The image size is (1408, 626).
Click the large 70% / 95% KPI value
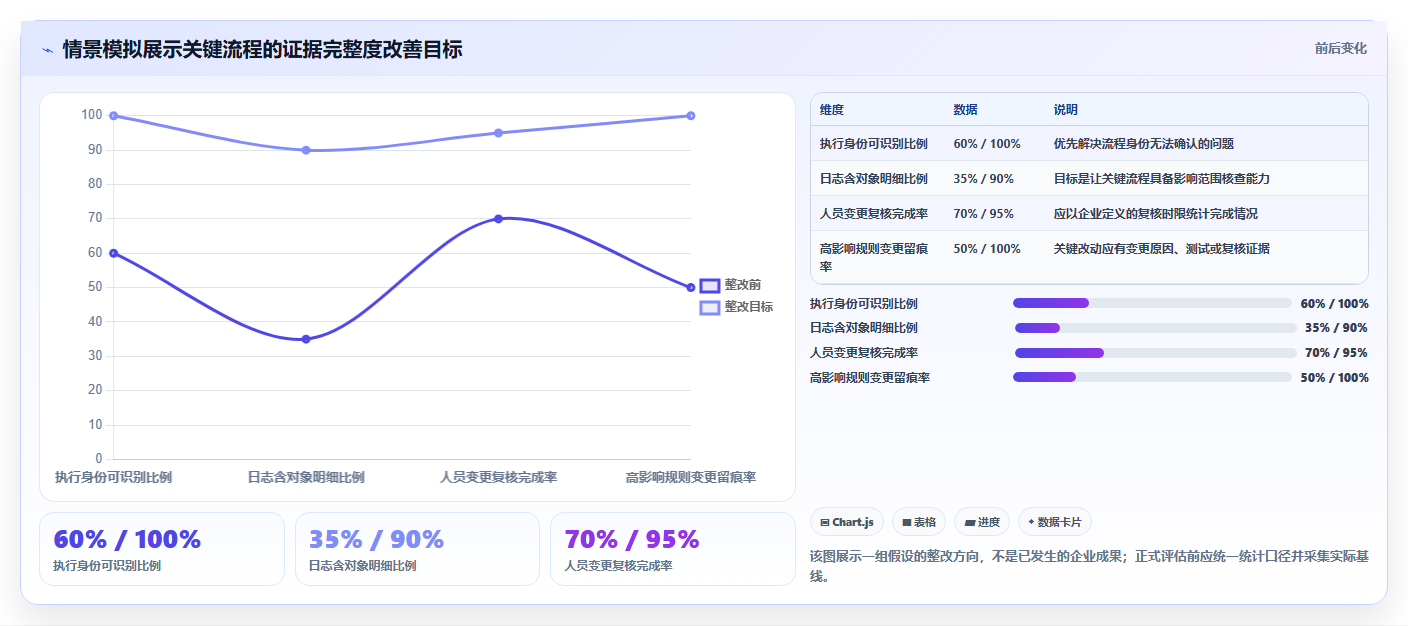[x=632, y=540]
